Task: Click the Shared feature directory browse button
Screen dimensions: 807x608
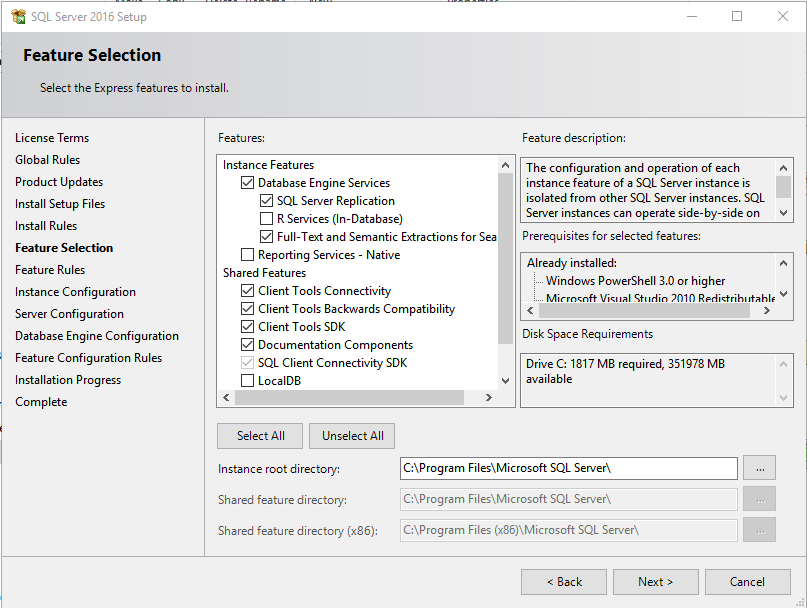Action: point(759,499)
